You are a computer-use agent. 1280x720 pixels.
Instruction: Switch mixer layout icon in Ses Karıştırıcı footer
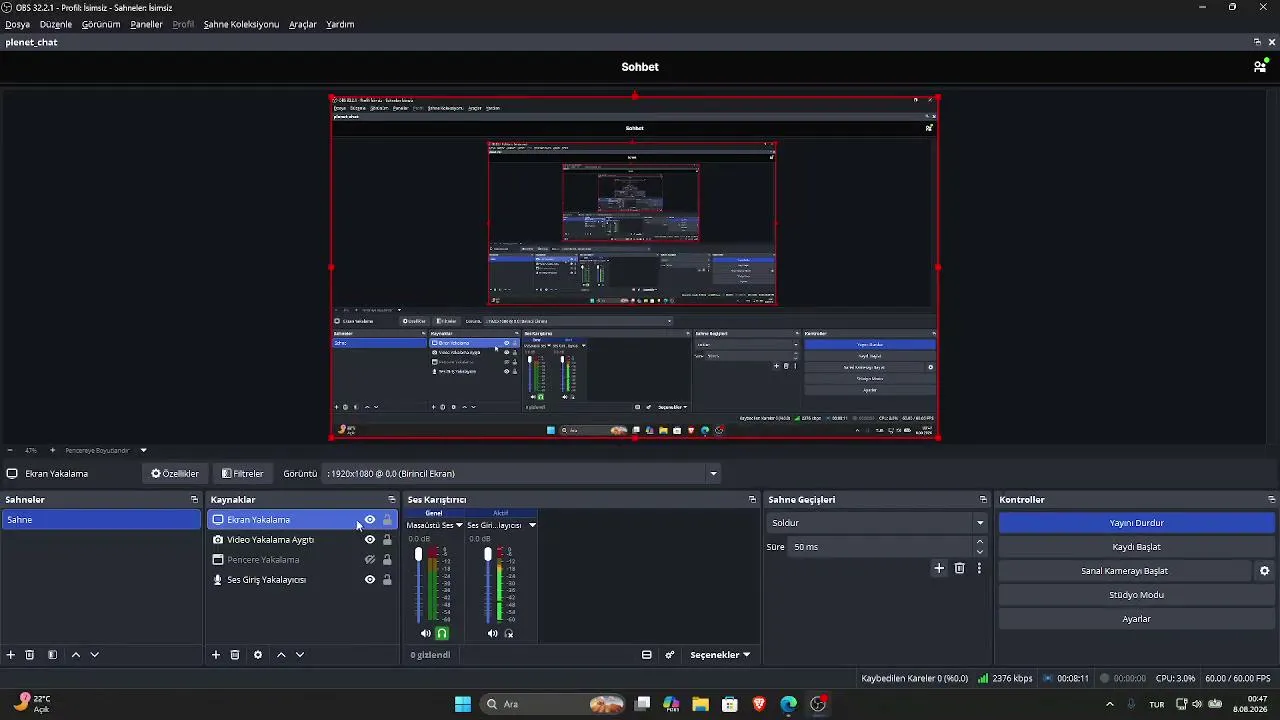coord(647,655)
